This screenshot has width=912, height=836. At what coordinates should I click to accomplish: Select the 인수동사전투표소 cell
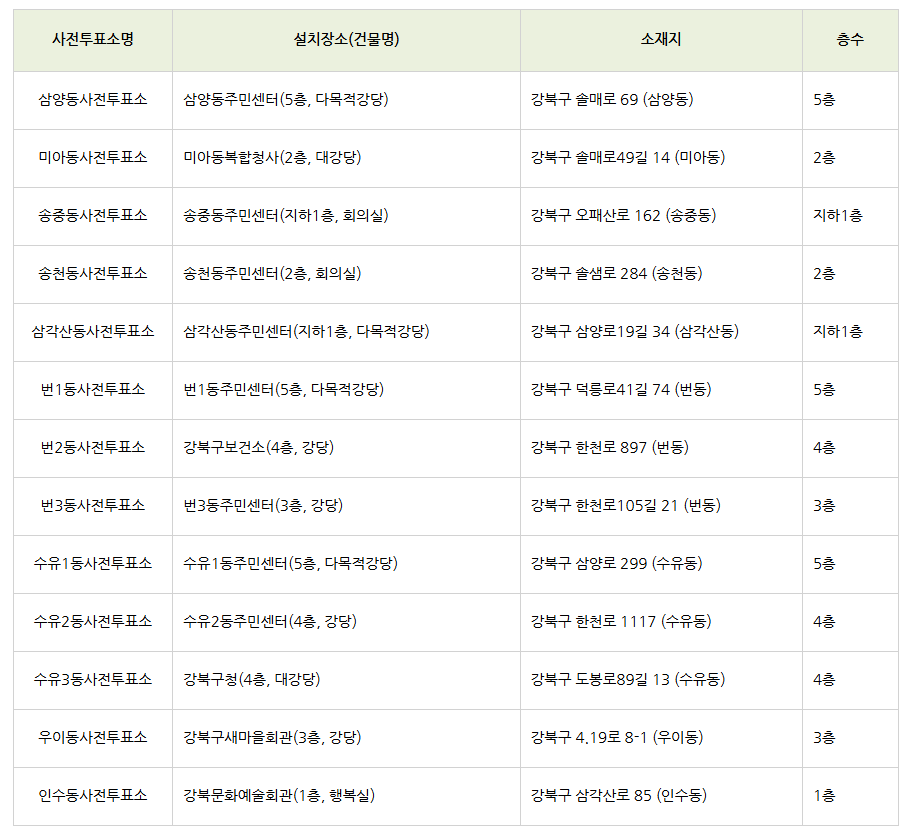pos(93,795)
